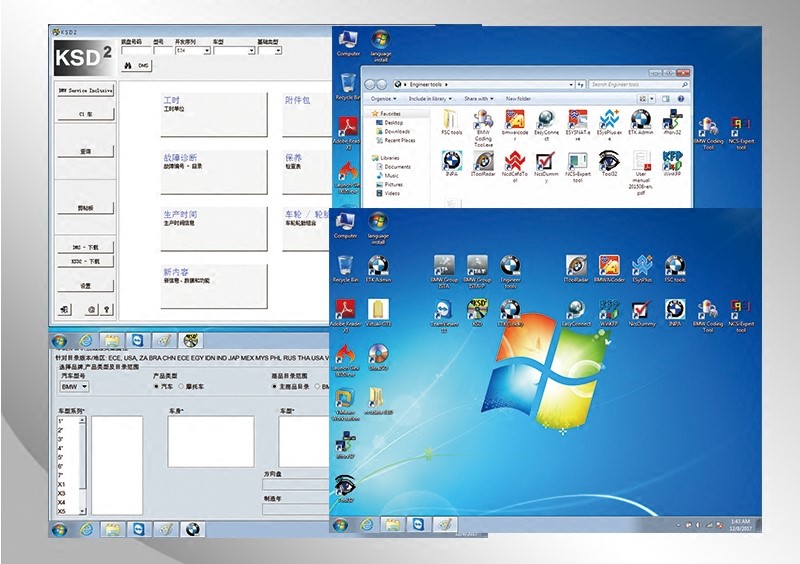Viewport: 800px width, 564px height.
Task: Launch ESysPlus.exe in the Engineer tools folder
Action: pyautogui.click(x=609, y=125)
